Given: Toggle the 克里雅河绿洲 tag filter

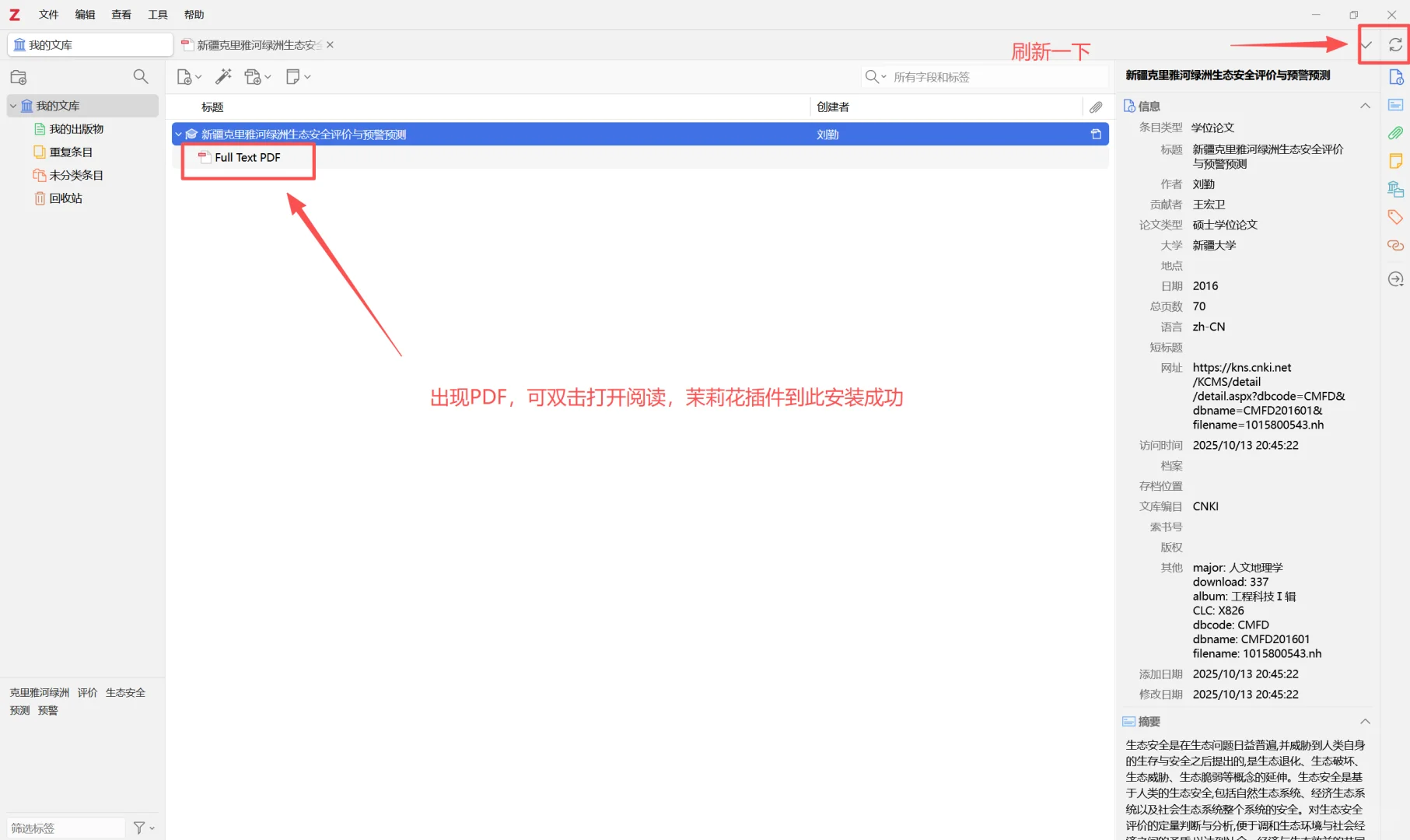Looking at the screenshot, I should [x=39, y=692].
